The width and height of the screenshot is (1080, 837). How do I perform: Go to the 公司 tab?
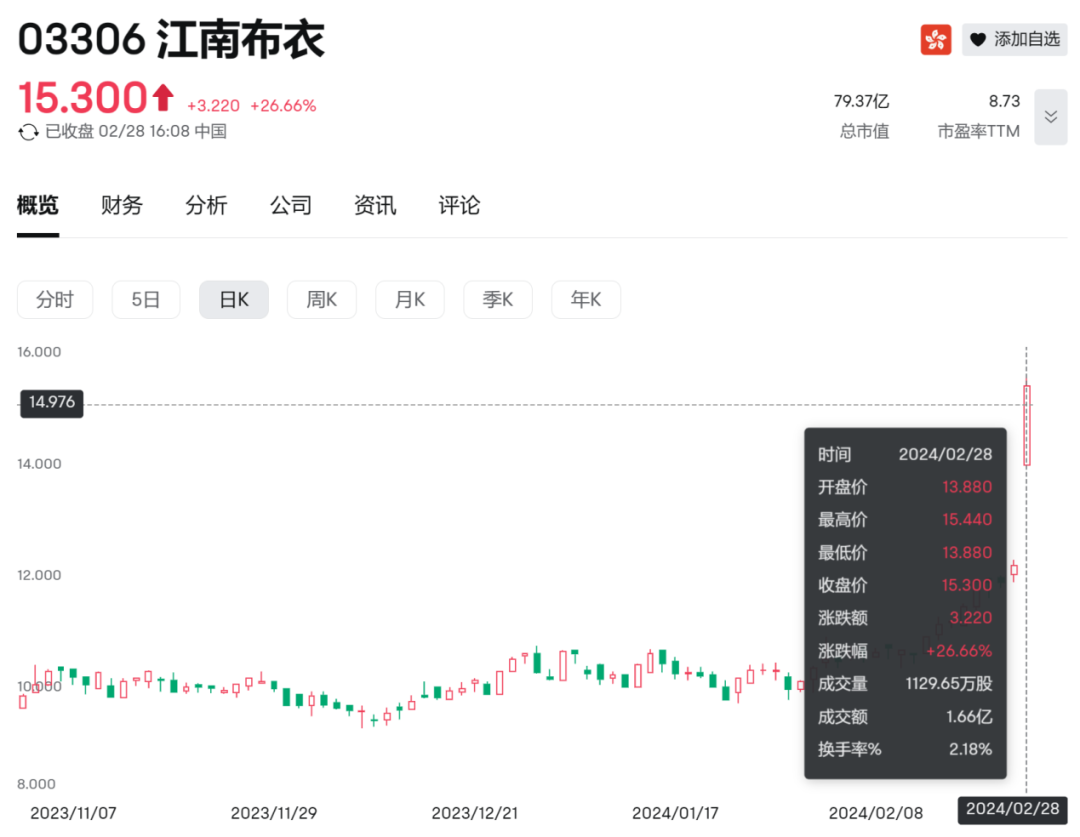pyautogui.click(x=291, y=206)
